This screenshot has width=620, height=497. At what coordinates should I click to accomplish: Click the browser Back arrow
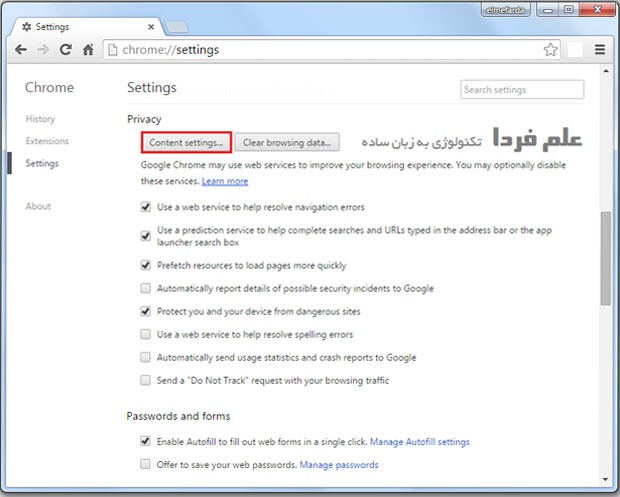[20, 49]
